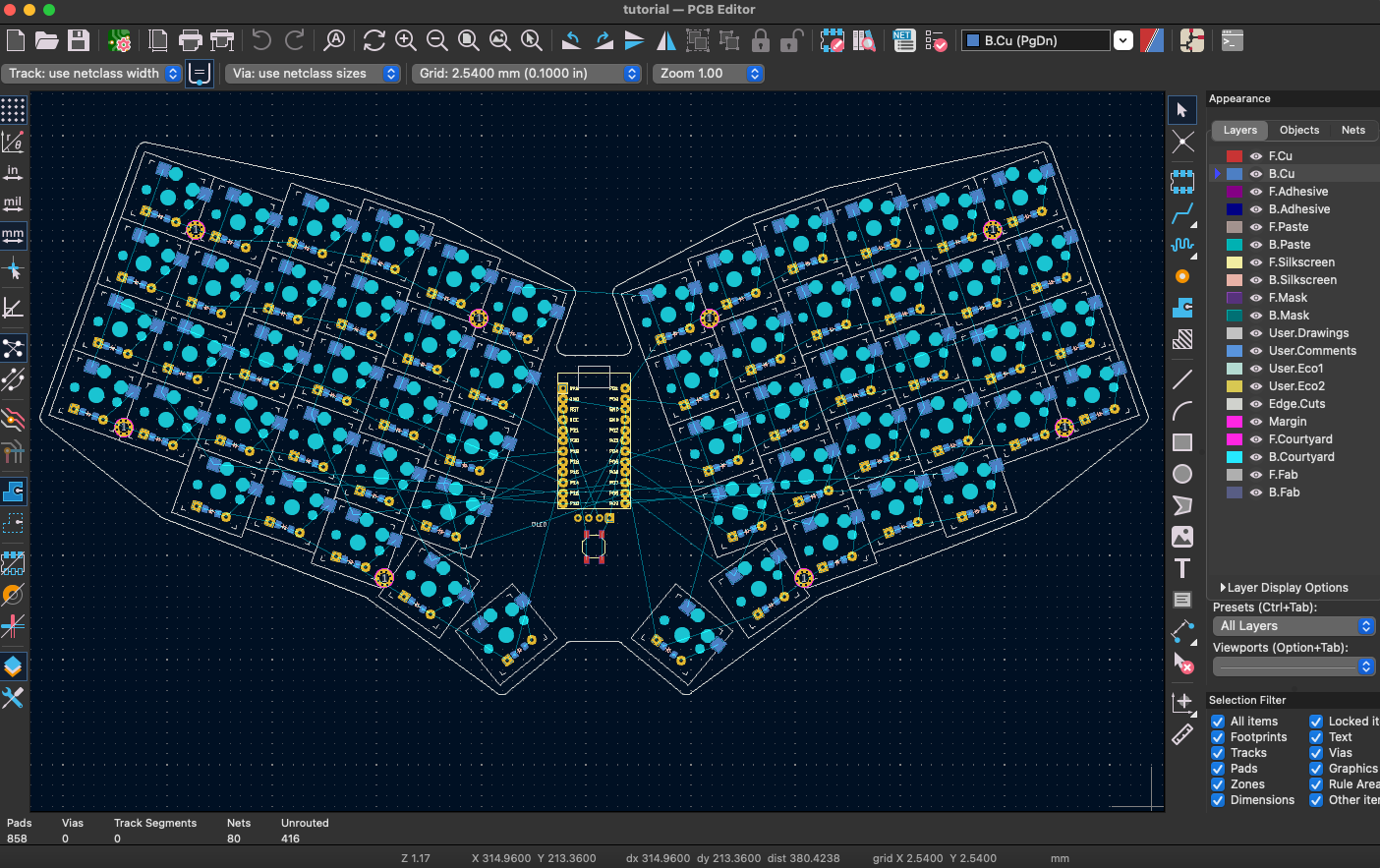Viewport: 1380px width, 868px height.
Task: Open the Measure tool
Action: click(x=1183, y=734)
